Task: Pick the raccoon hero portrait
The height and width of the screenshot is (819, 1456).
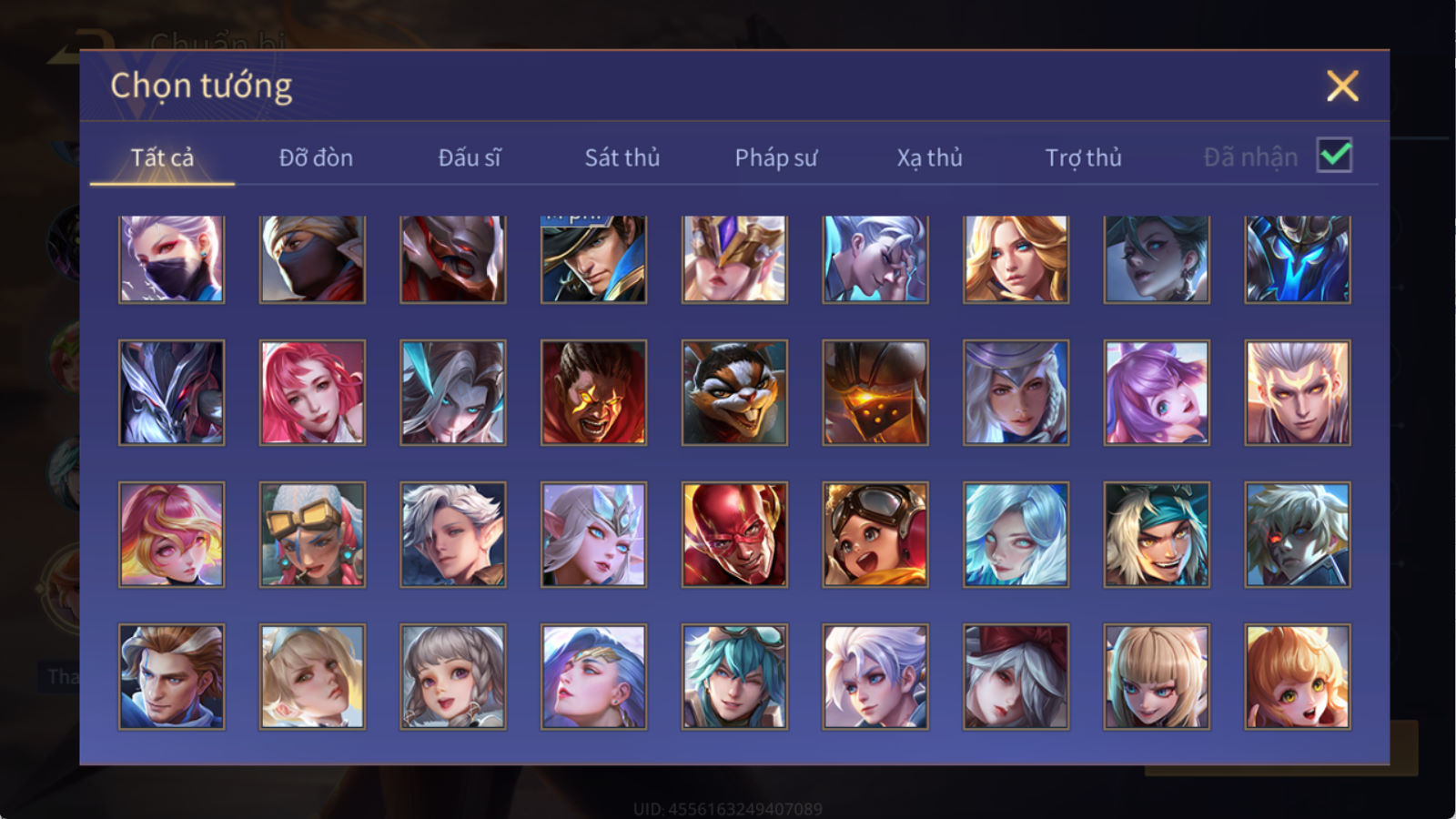Action: (x=734, y=392)
